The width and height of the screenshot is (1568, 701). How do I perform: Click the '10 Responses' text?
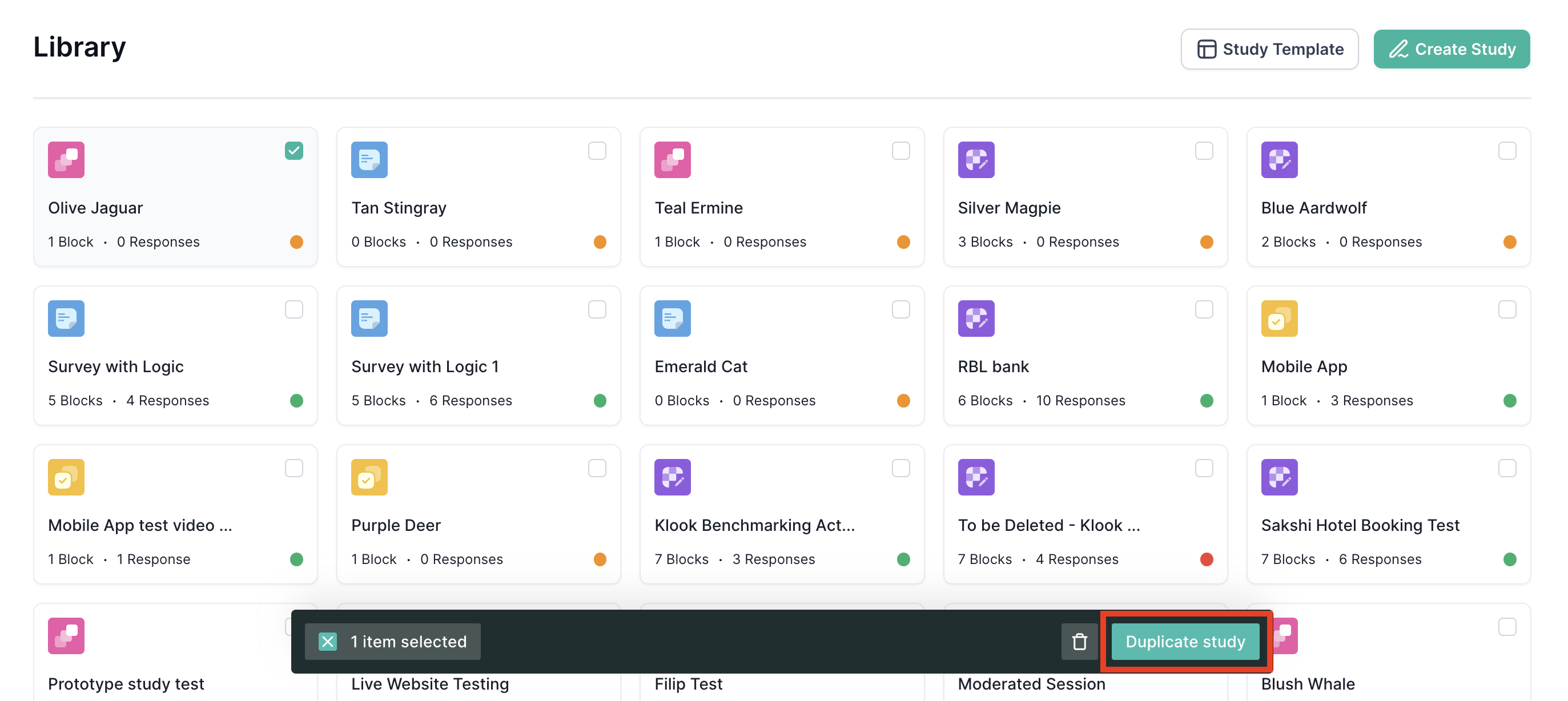[1080, 400]
